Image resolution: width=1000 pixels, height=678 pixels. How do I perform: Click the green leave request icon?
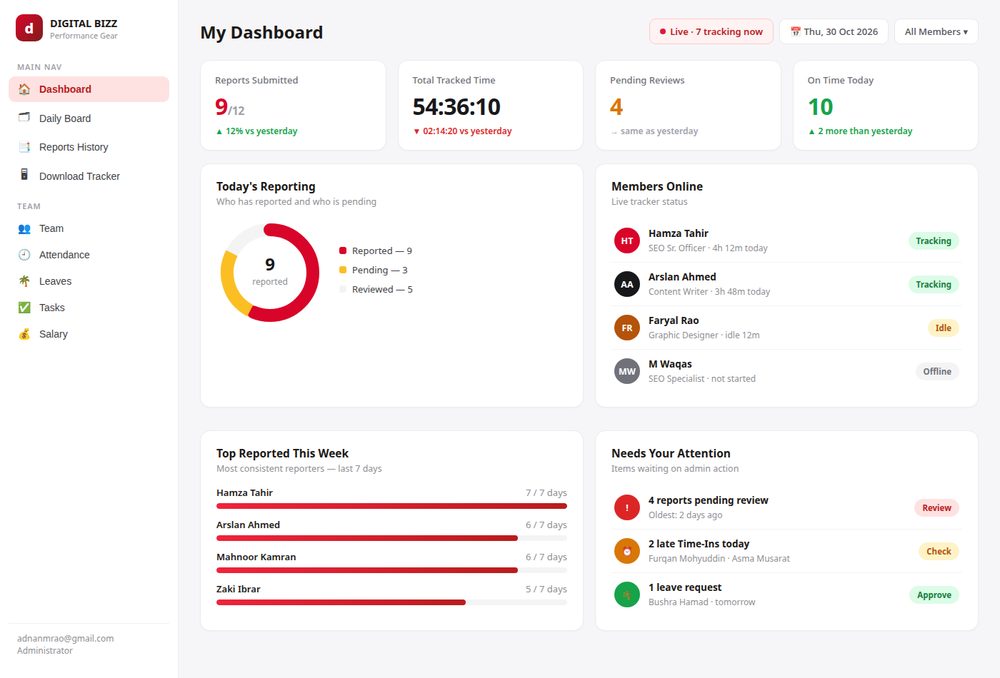click(x=627, y=594)
